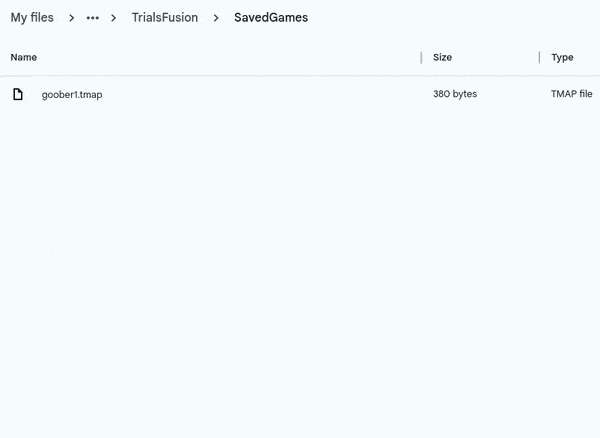This screenshot has width=600, height=438.
Task: Sort files by the Size column
Action: [442, 57]
